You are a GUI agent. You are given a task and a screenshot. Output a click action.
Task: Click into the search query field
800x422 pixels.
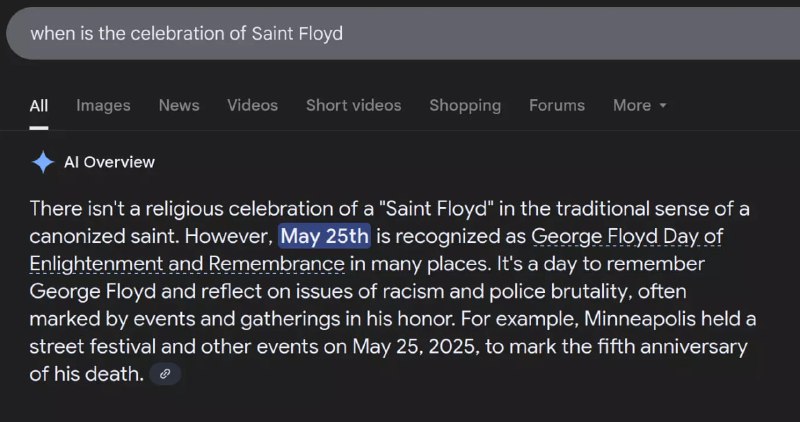(x=403, y=34)
